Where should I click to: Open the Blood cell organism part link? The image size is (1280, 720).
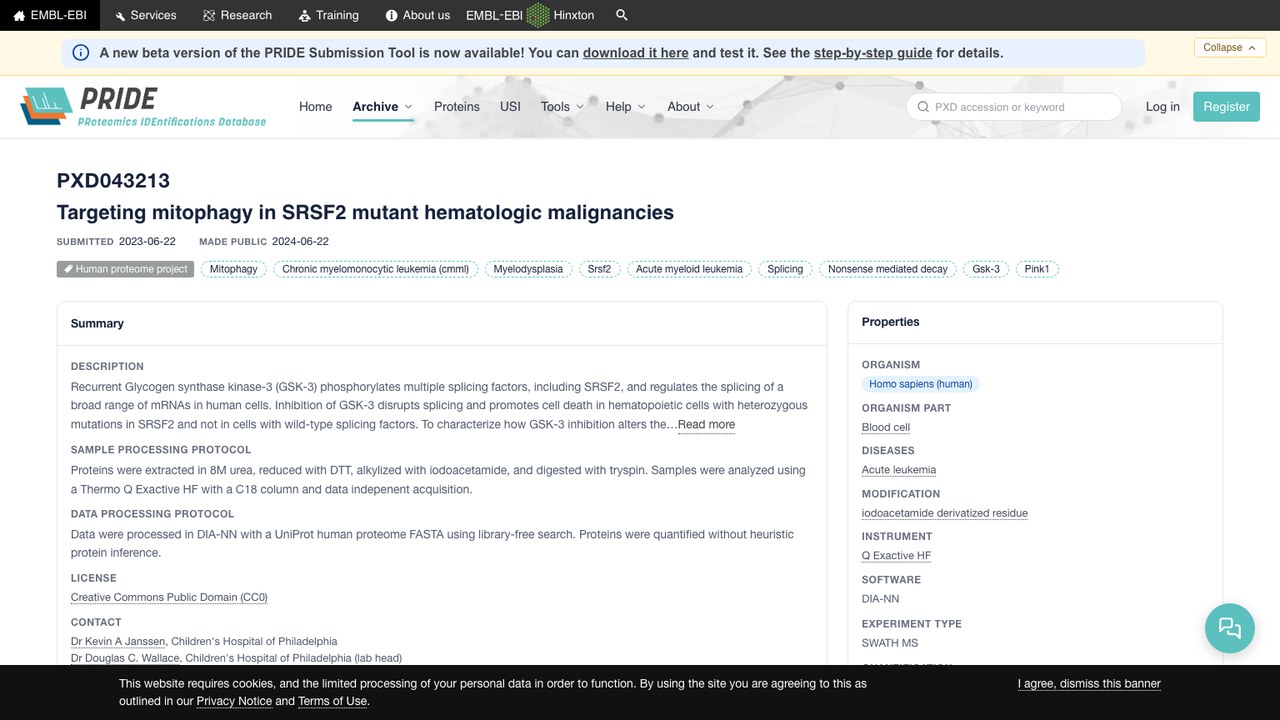pos(886,428)
